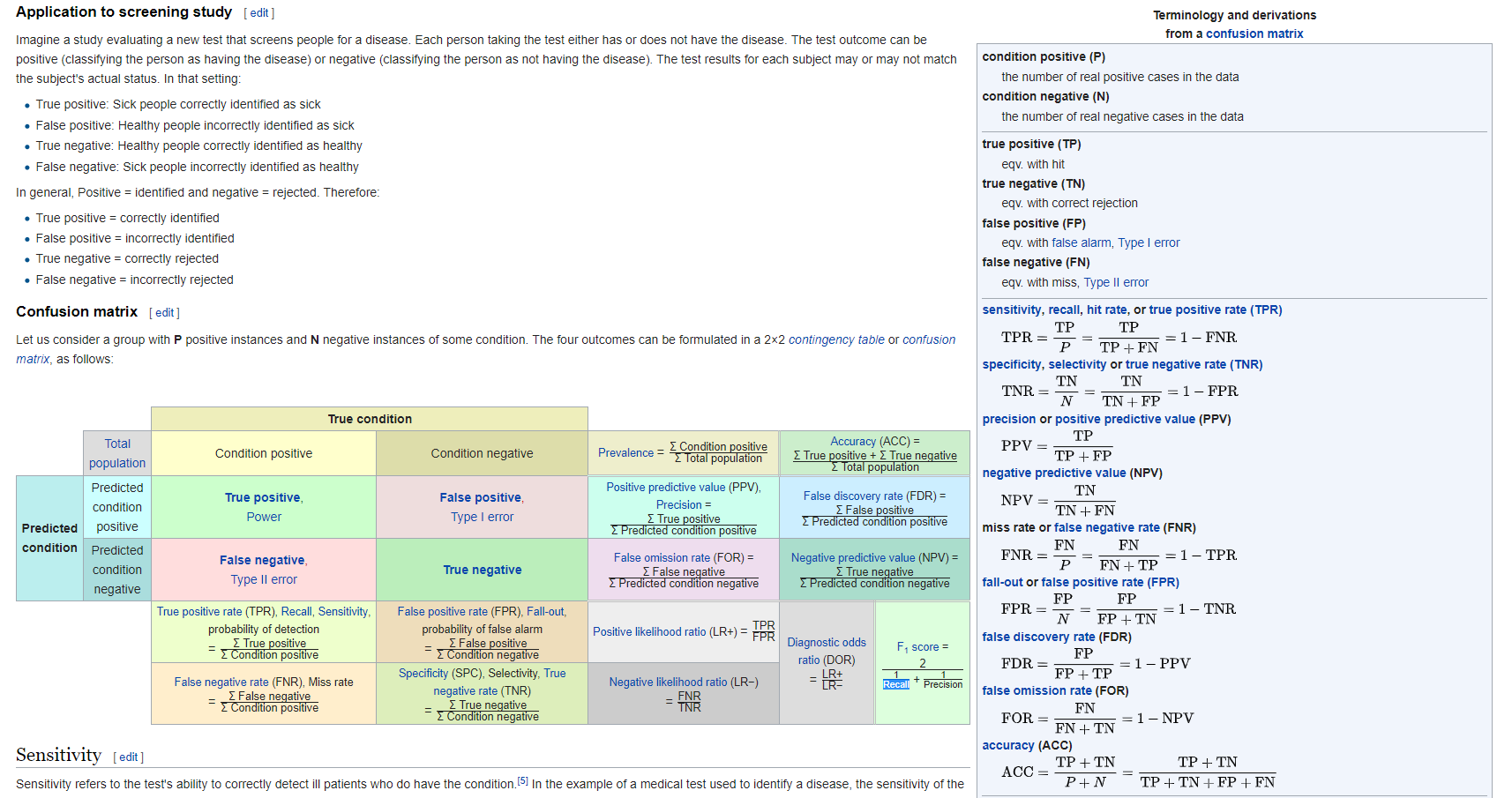Click edit link beside Confusion matrix heading

click(164, 313)
